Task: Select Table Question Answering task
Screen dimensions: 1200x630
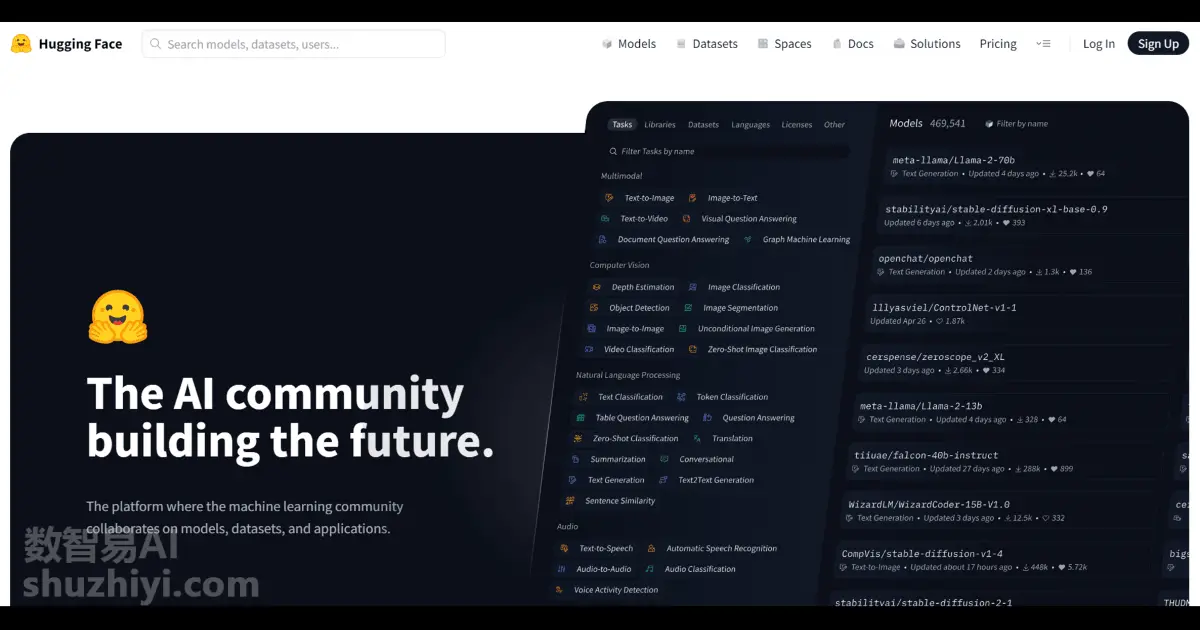Action: click(x=642, y=418)
